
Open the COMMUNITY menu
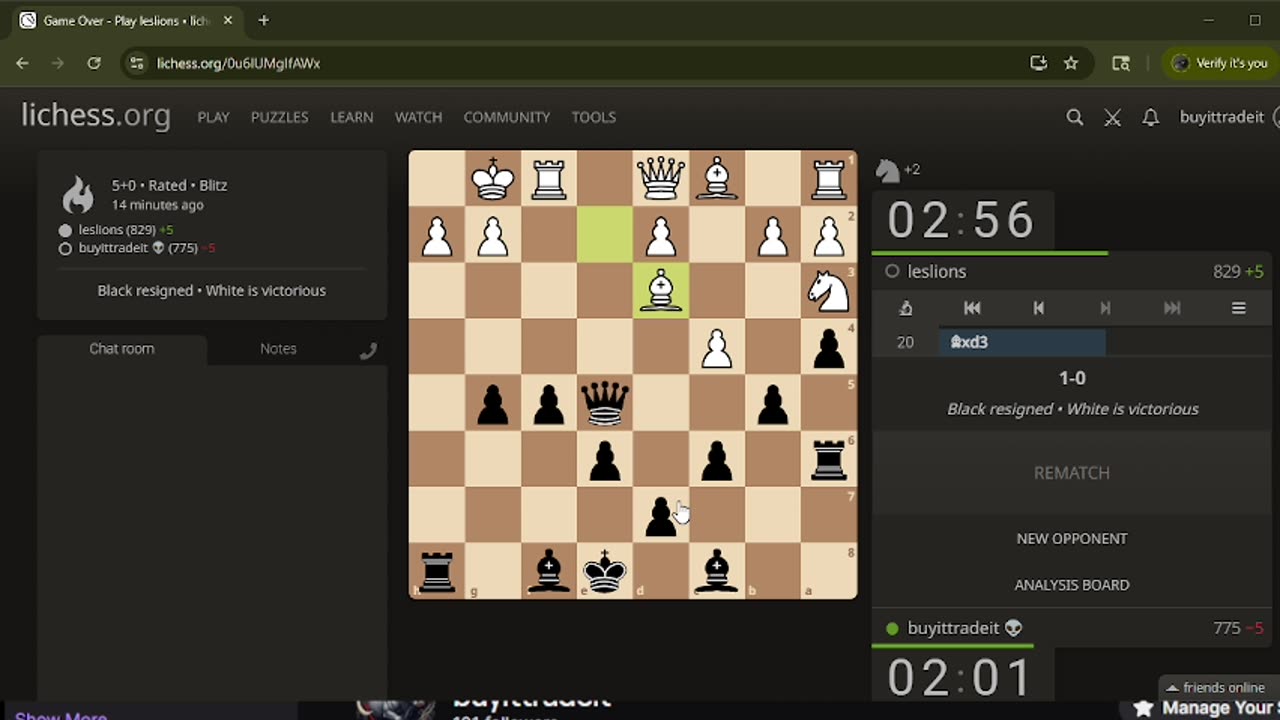[506, 117]
